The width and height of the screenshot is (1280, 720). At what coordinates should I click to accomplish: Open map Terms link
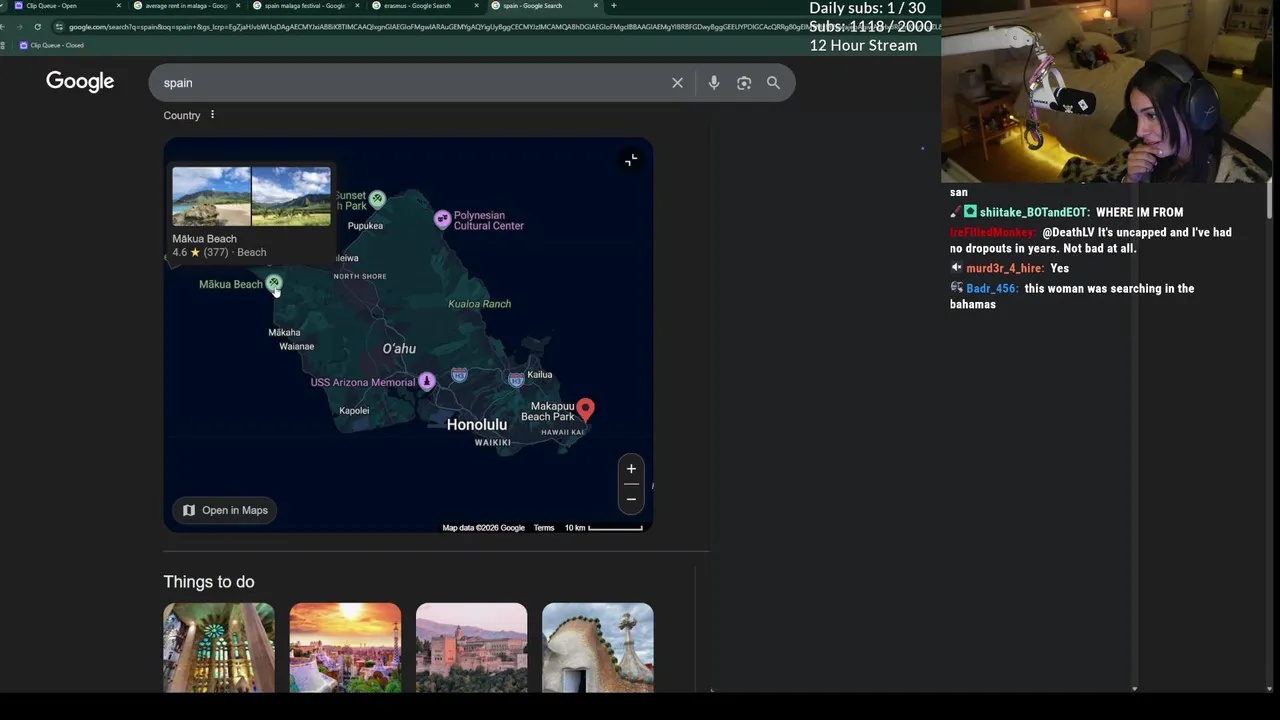[x=543, y=528]
